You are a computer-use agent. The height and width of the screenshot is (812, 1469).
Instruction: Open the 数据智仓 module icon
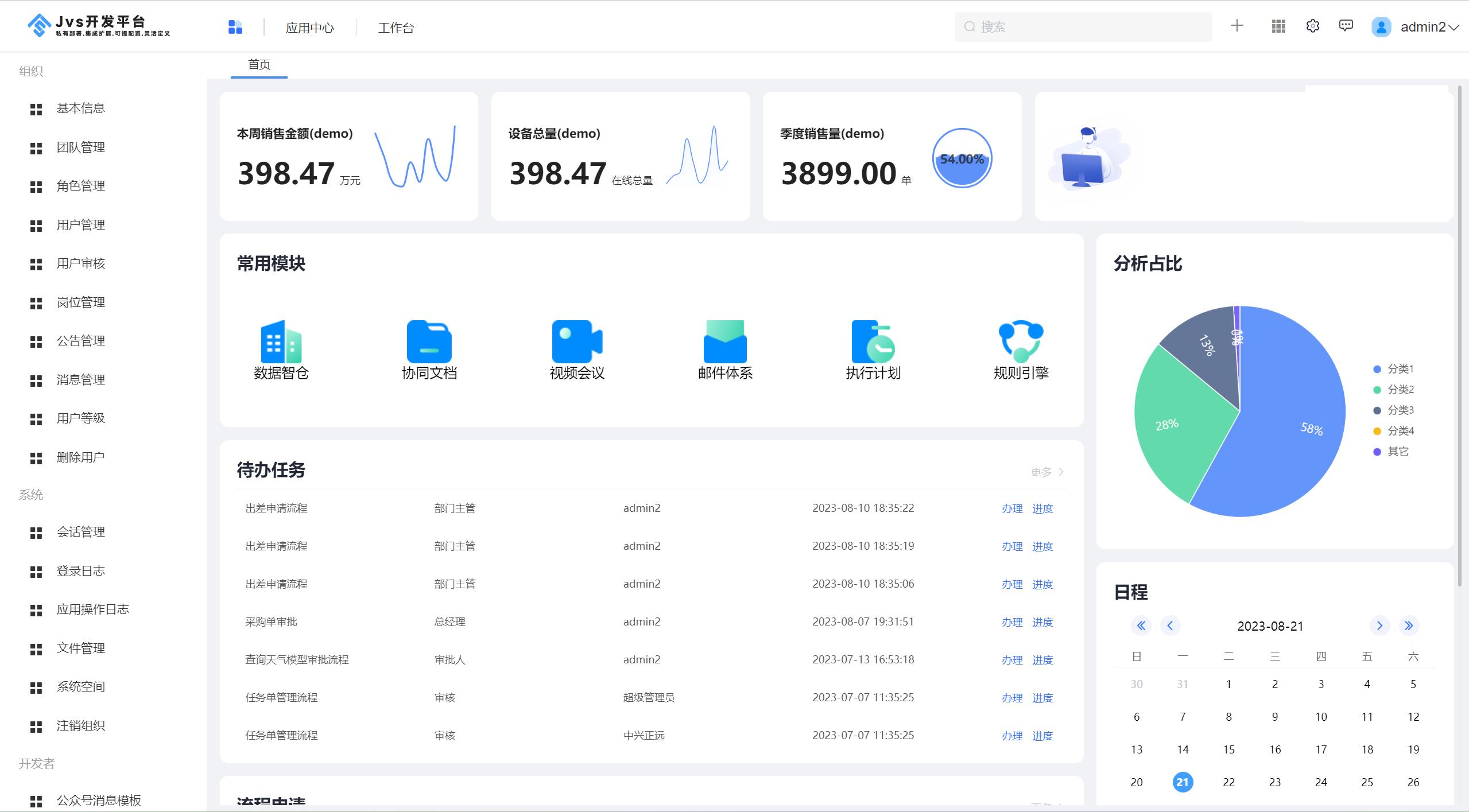click(x=281, y=342)
